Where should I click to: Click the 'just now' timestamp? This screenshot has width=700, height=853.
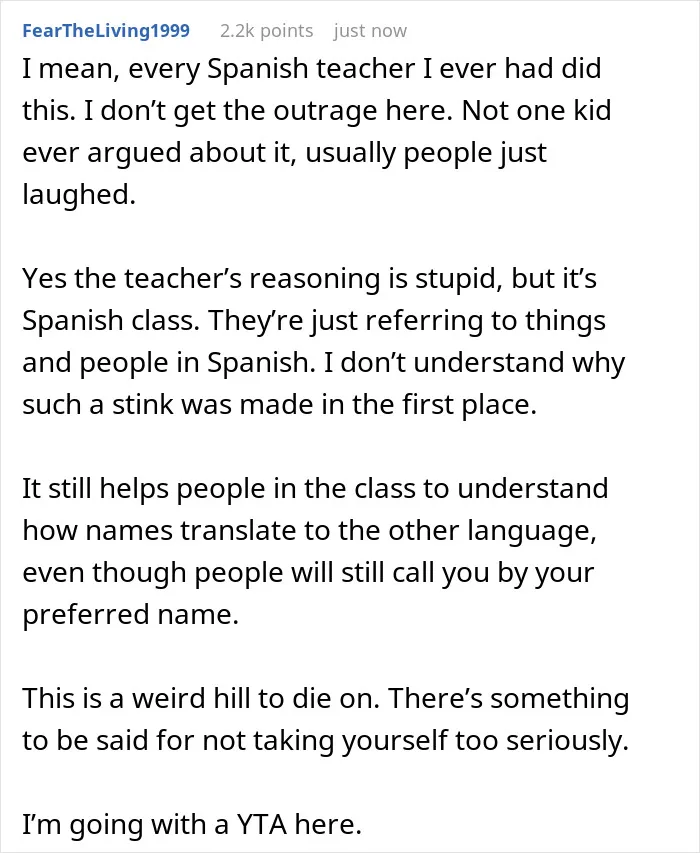click(x=370, y=31)
